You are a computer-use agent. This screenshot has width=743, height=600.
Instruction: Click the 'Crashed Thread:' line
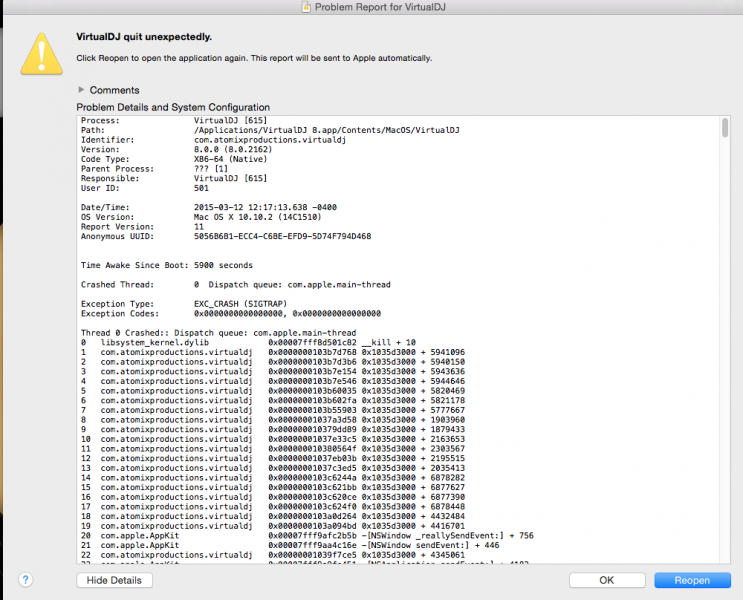[x=236, y=284]
